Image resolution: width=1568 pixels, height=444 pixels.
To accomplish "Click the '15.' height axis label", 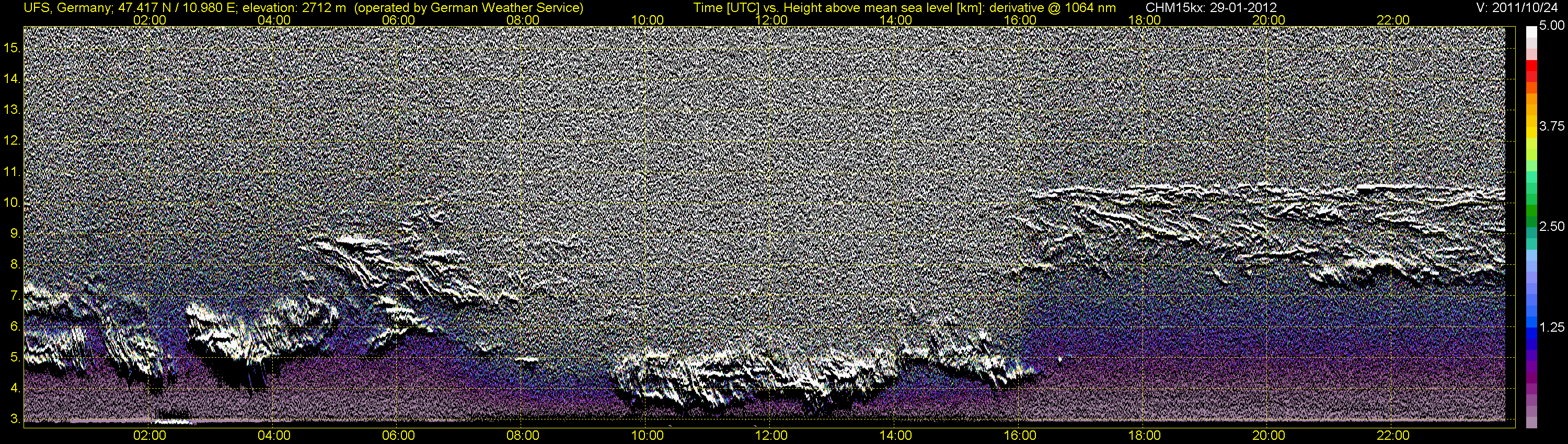I will pyautogui.click(x=12, y=48).
